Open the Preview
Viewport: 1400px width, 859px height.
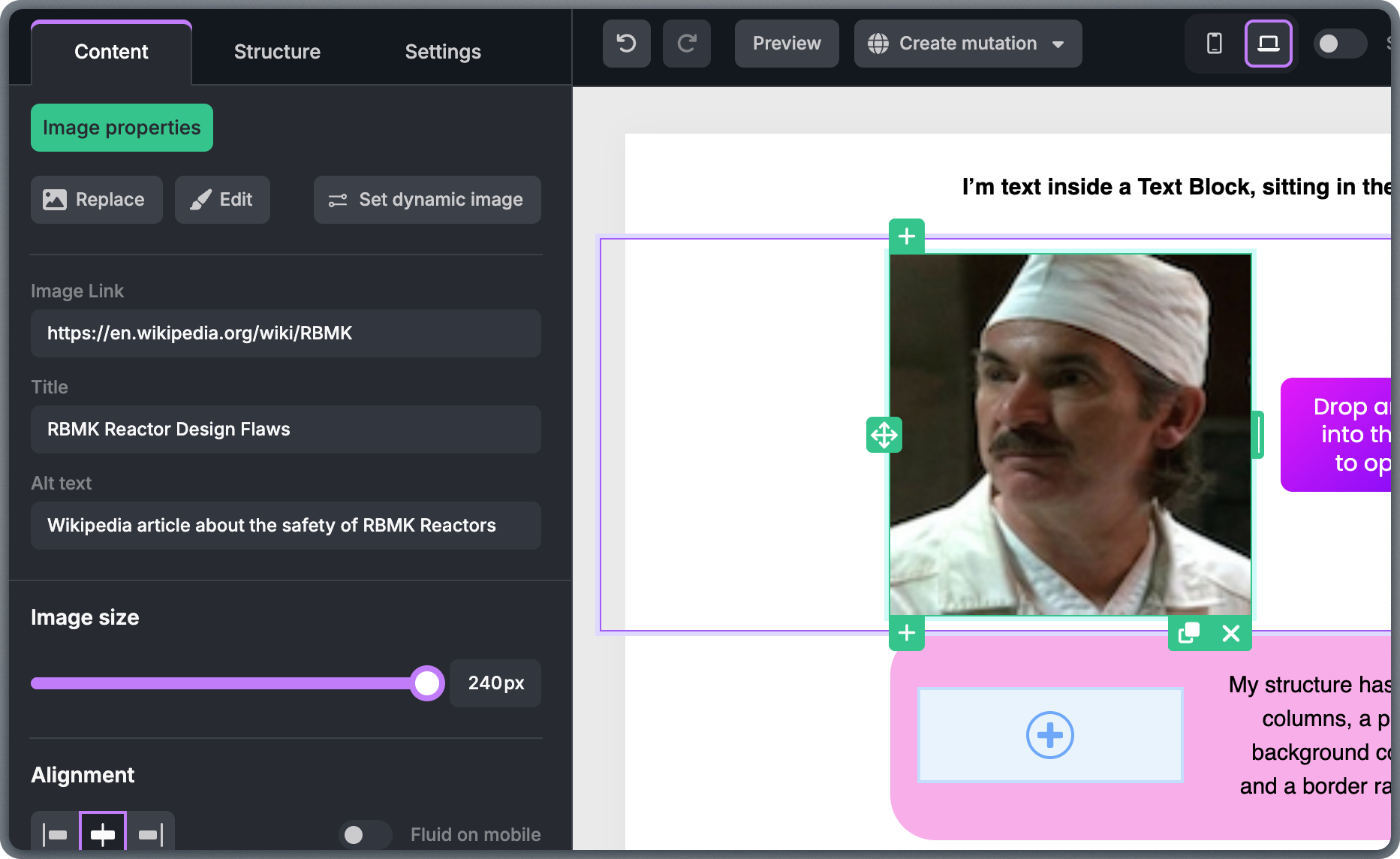coord(786,43)
